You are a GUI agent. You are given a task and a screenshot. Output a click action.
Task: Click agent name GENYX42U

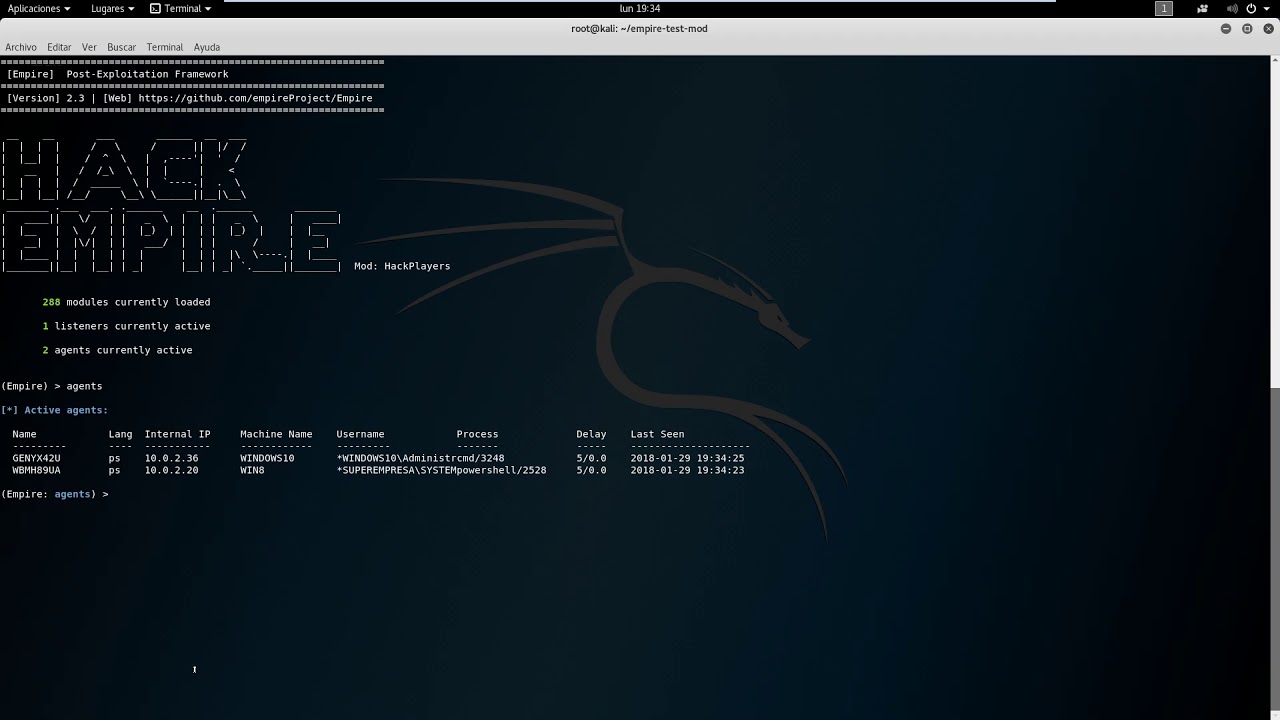click(x=36, y=458)
